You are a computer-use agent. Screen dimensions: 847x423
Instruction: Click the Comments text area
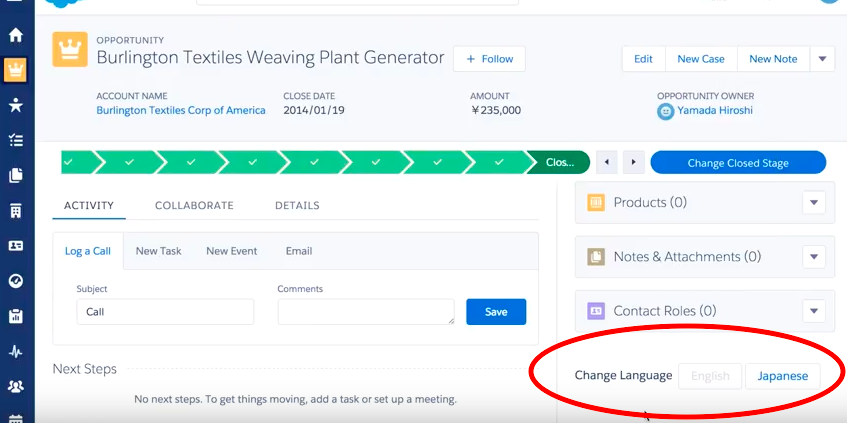pyautogui.click(x=366, y=312)
